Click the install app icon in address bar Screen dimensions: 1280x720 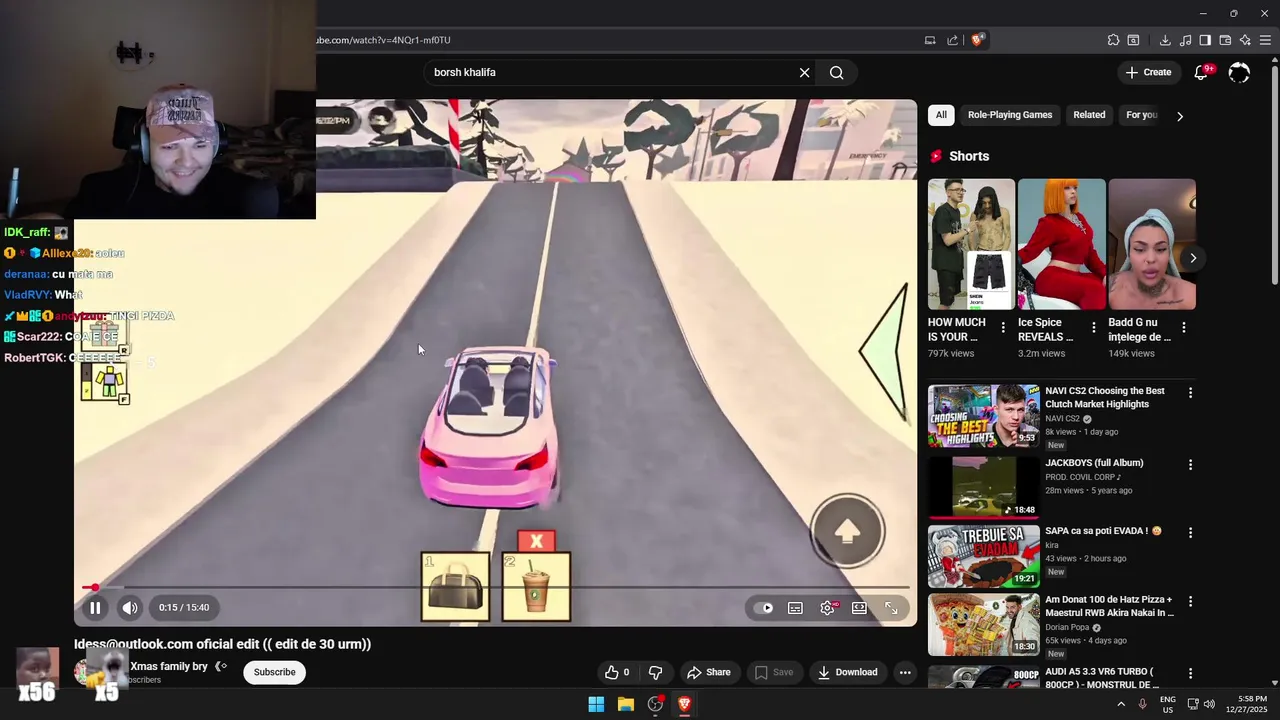[x=930, y=40]
